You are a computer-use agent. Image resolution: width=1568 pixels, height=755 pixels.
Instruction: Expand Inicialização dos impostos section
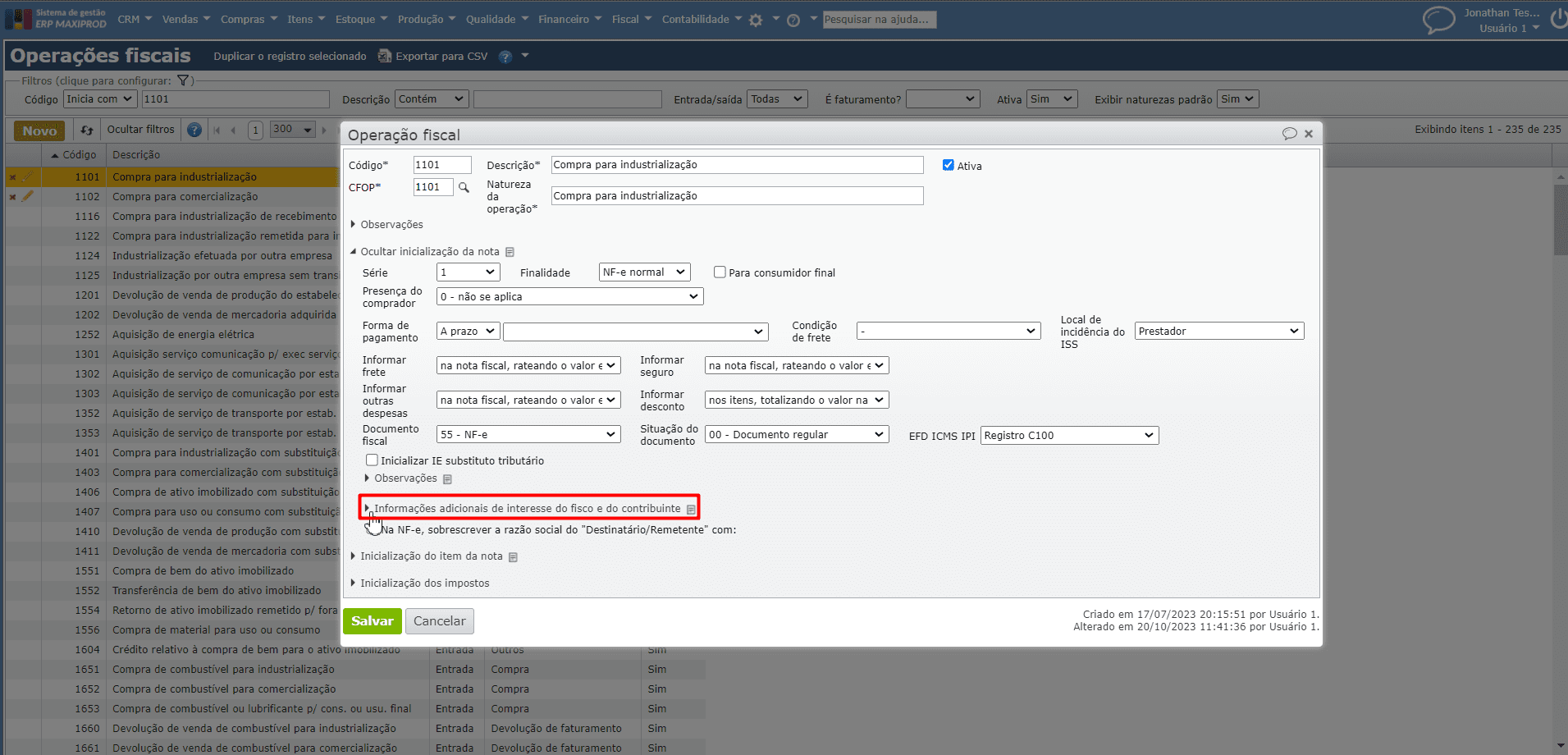point(424,583)
